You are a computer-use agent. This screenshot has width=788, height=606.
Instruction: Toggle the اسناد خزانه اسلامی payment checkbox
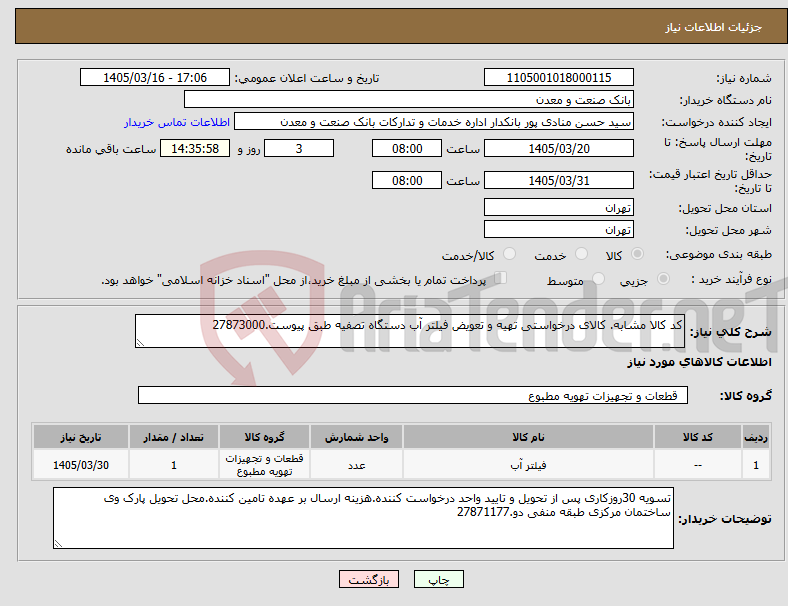point(500,278)
